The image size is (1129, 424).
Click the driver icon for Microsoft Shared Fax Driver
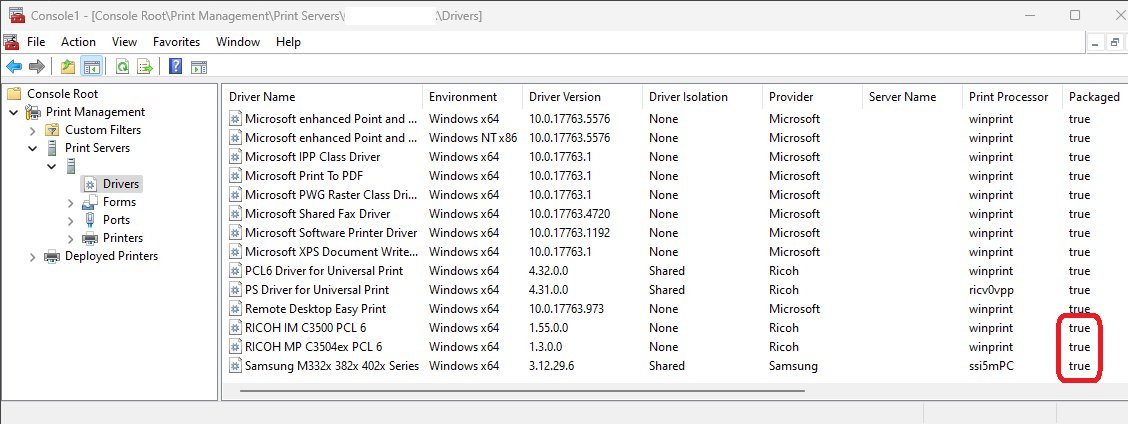[x=235, y=214]
